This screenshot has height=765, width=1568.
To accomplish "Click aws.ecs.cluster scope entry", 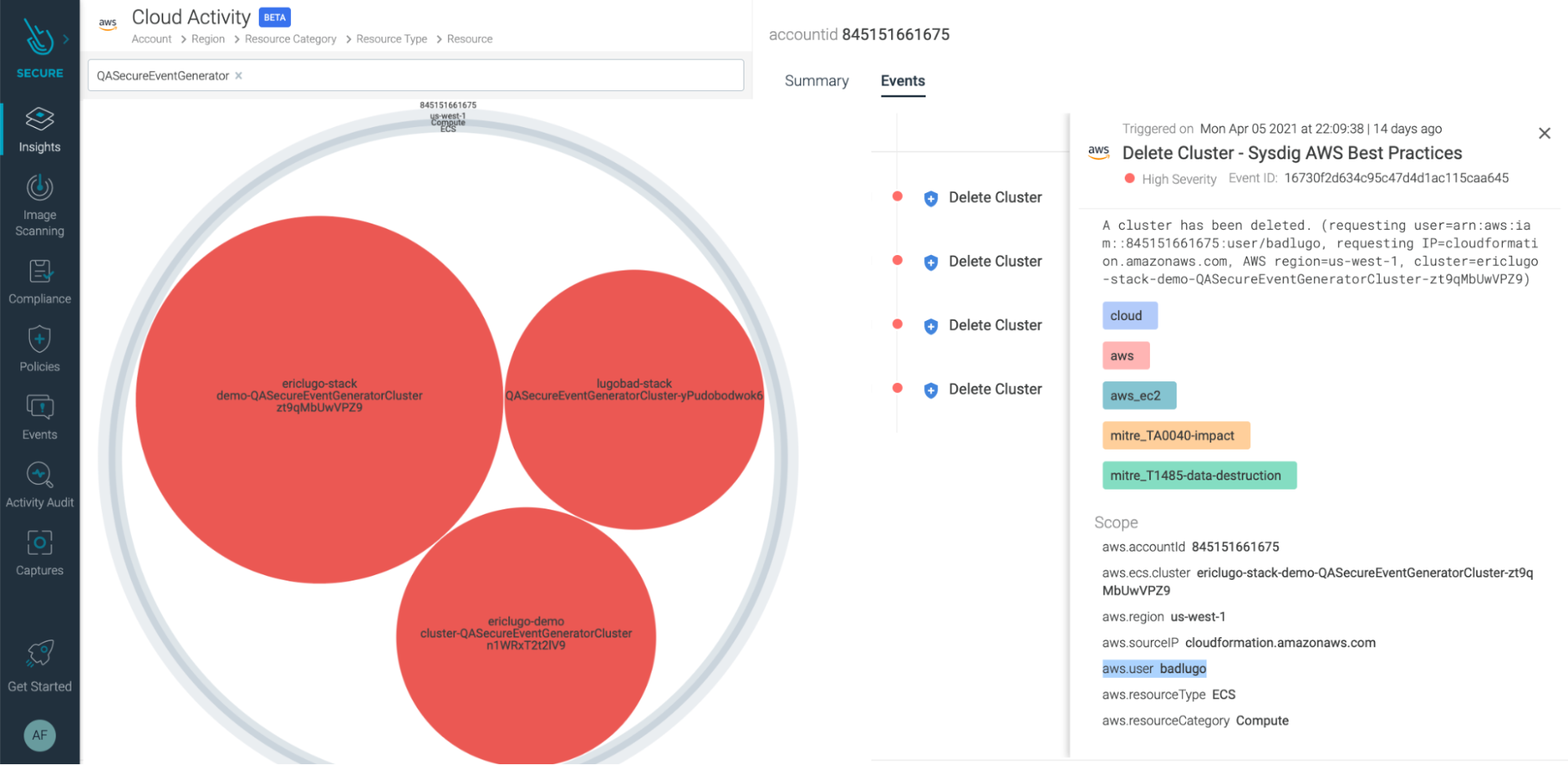I will click(1317, 581).
